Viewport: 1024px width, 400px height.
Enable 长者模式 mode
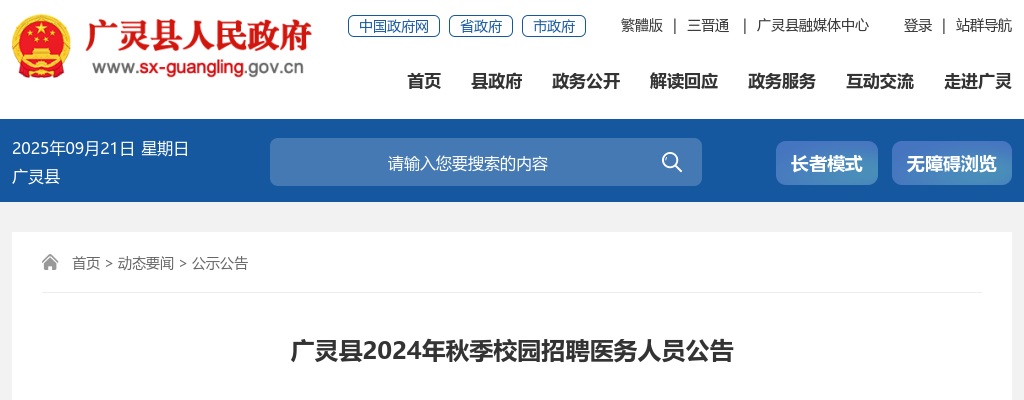pyautogui.click(x=827, y=163)
